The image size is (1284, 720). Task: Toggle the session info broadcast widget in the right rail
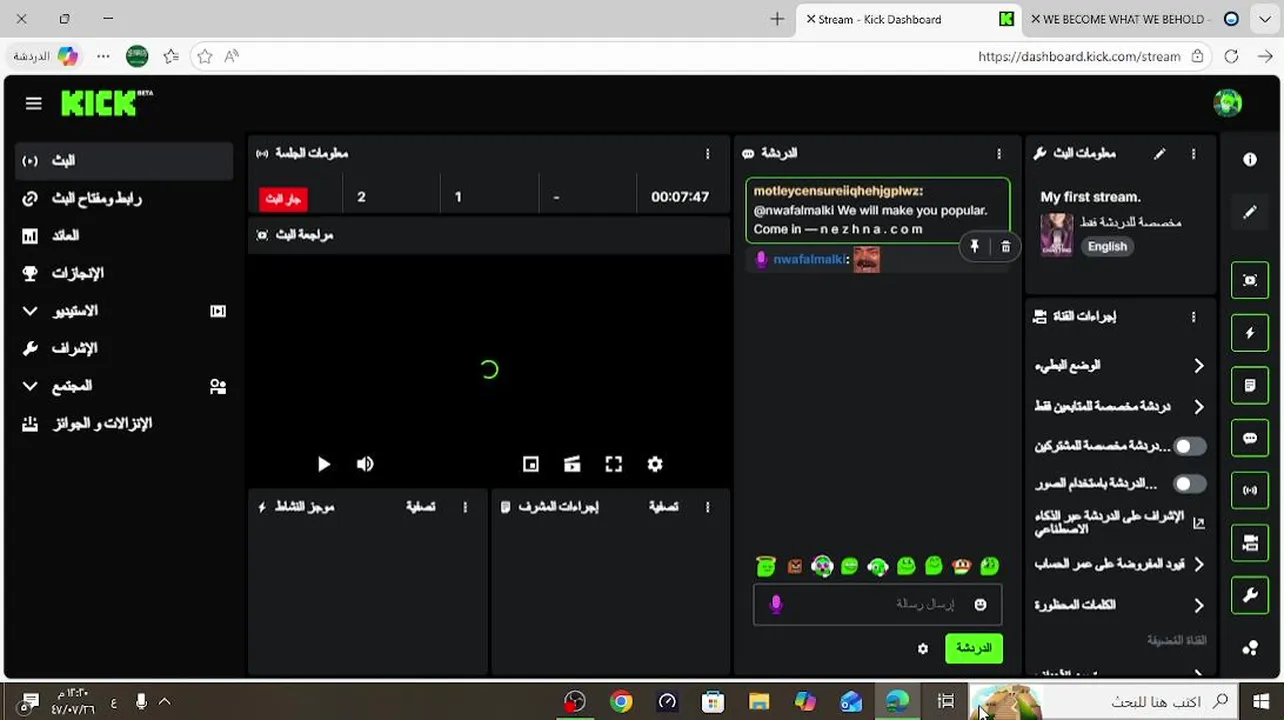pyautogui.click(x=1250, y=491)
